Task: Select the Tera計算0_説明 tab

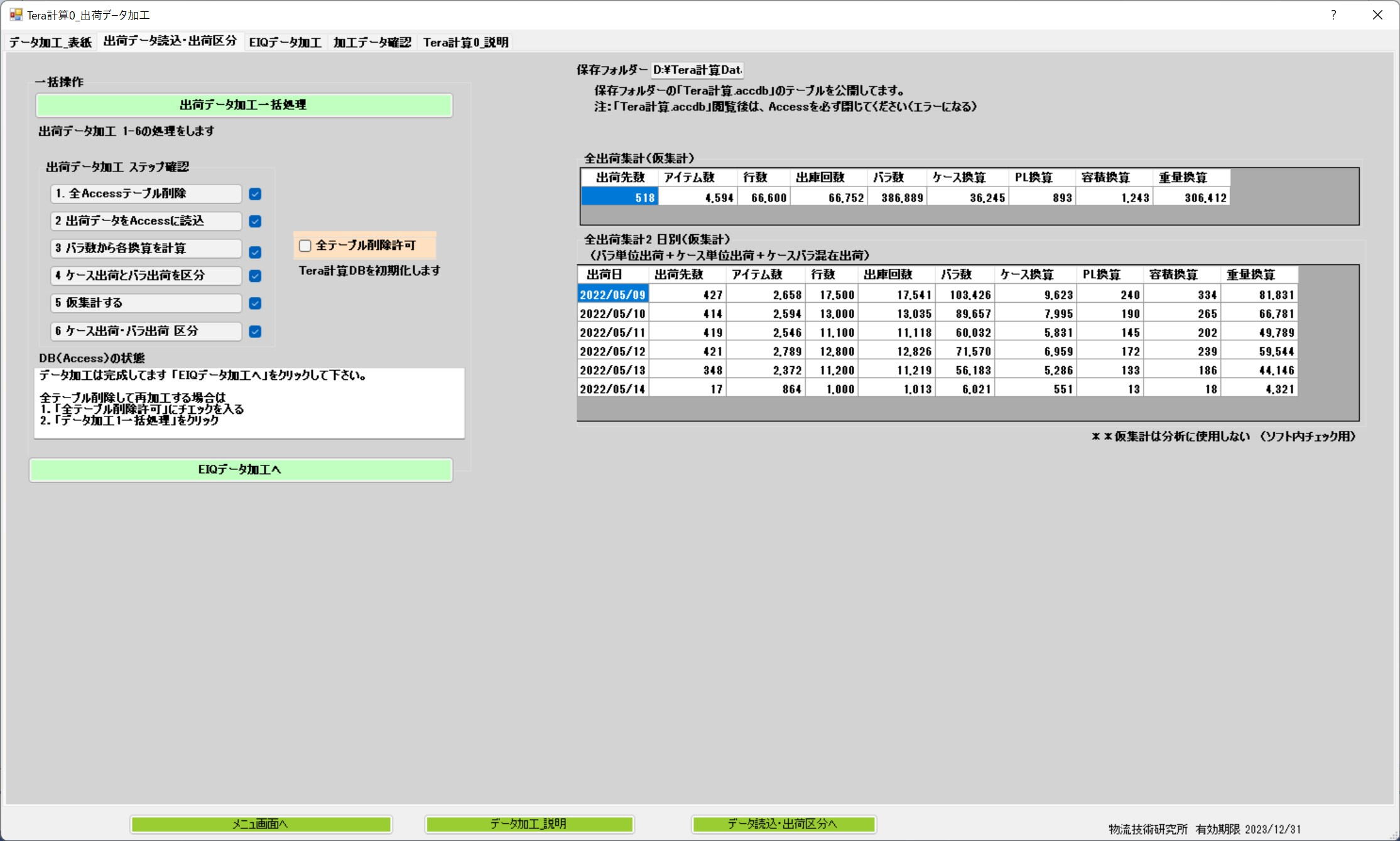Action: pos(465,42)
